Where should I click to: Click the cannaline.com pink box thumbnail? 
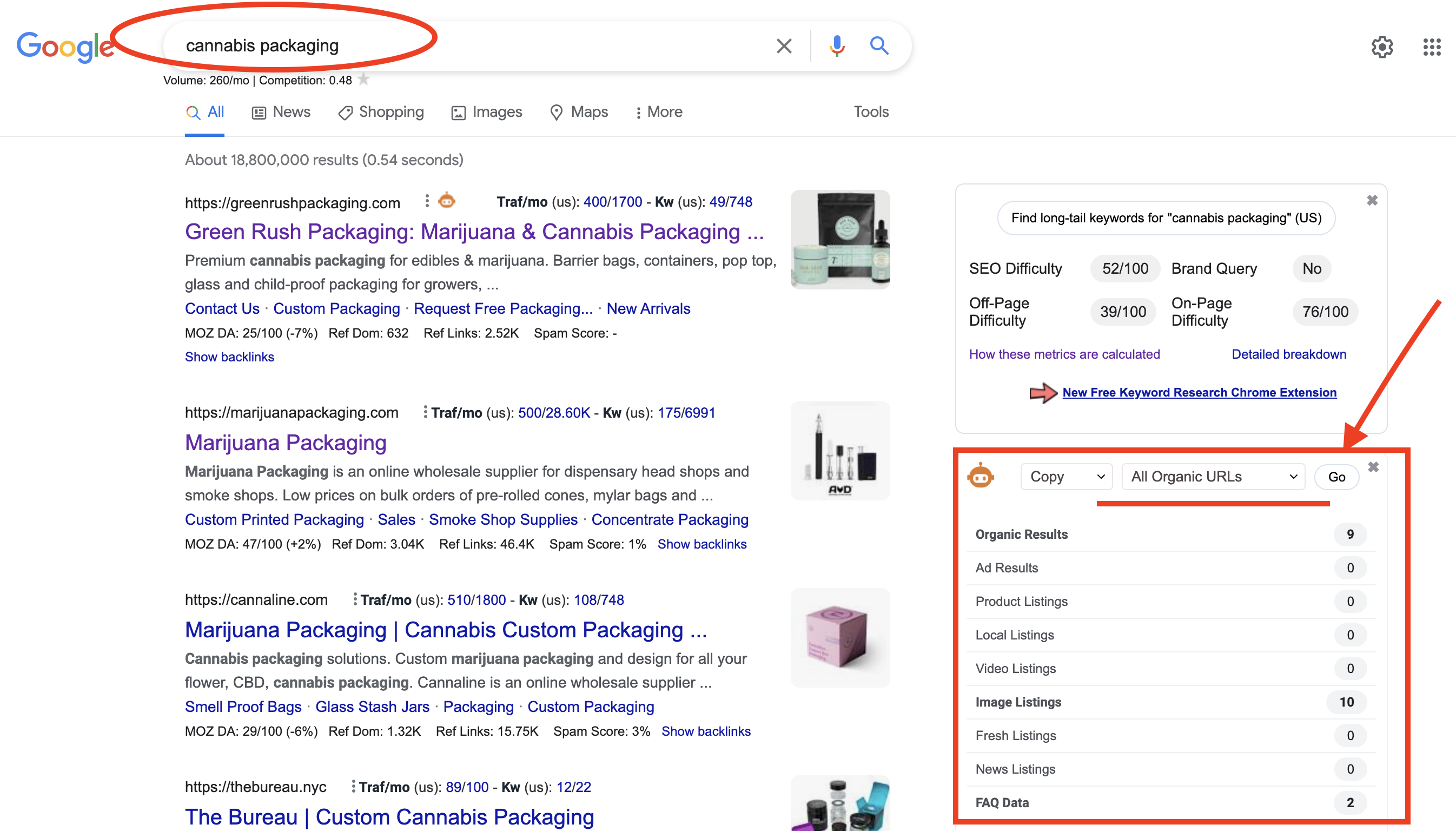pos(840,637)
